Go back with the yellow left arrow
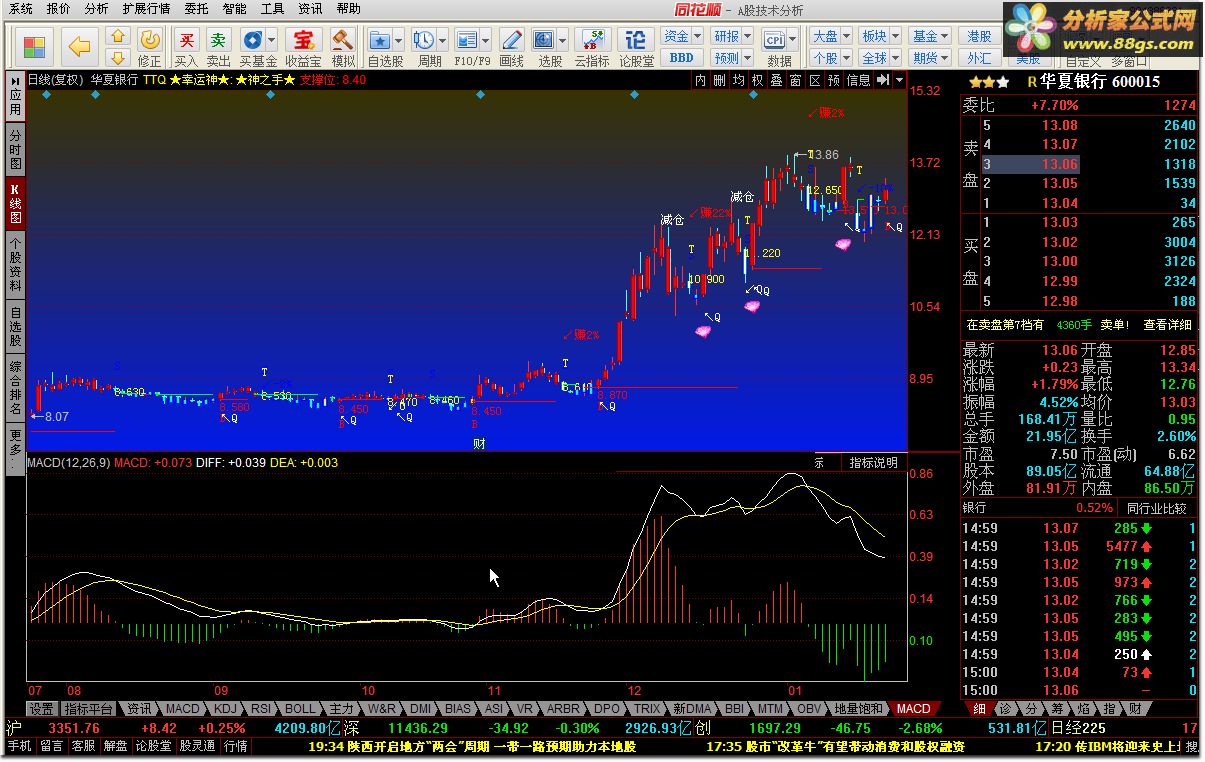The height and width of the screenshot is (762, 1205). click(x=80, y=46)
